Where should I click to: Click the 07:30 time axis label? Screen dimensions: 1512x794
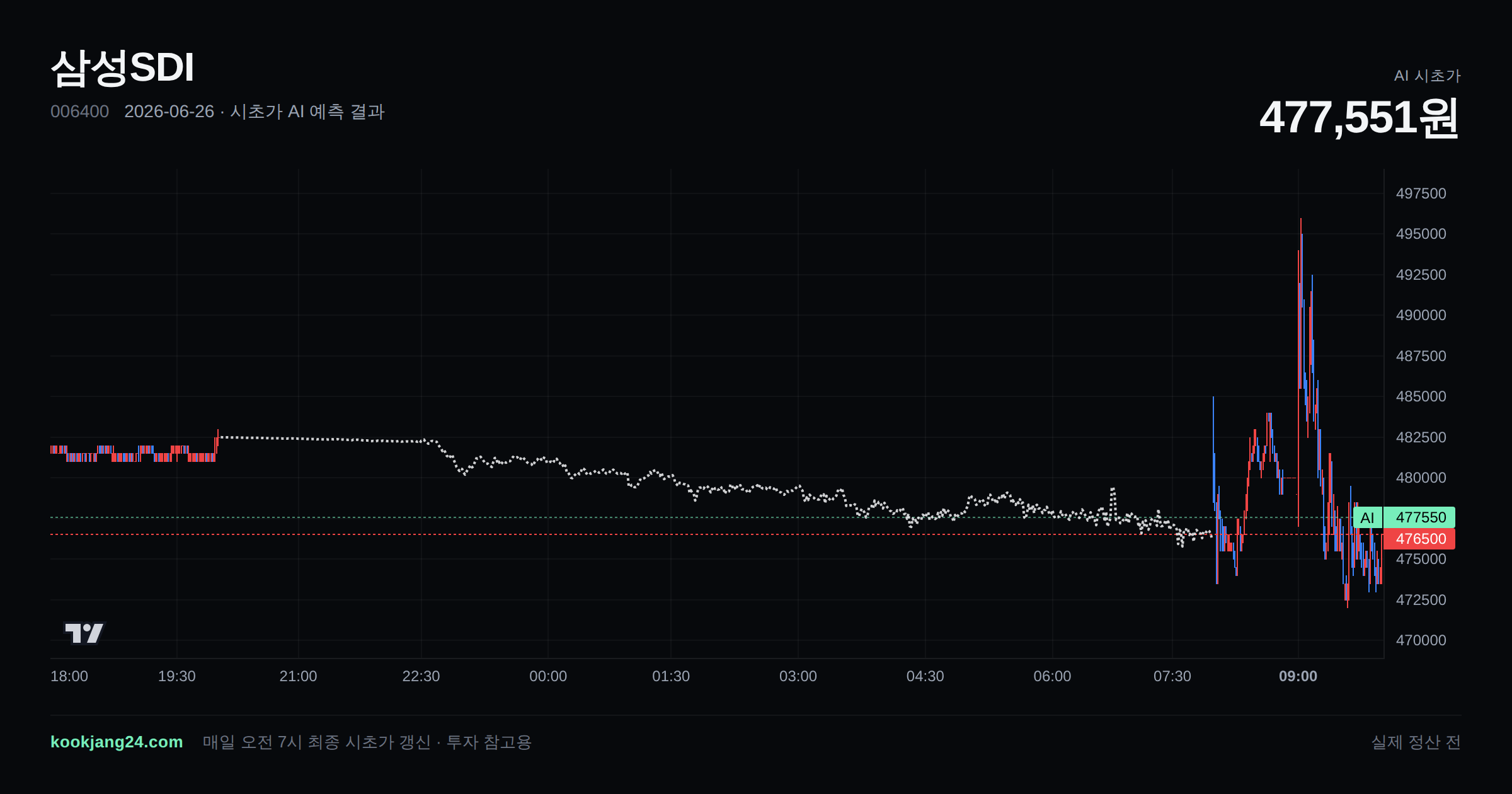point(1172,676)
